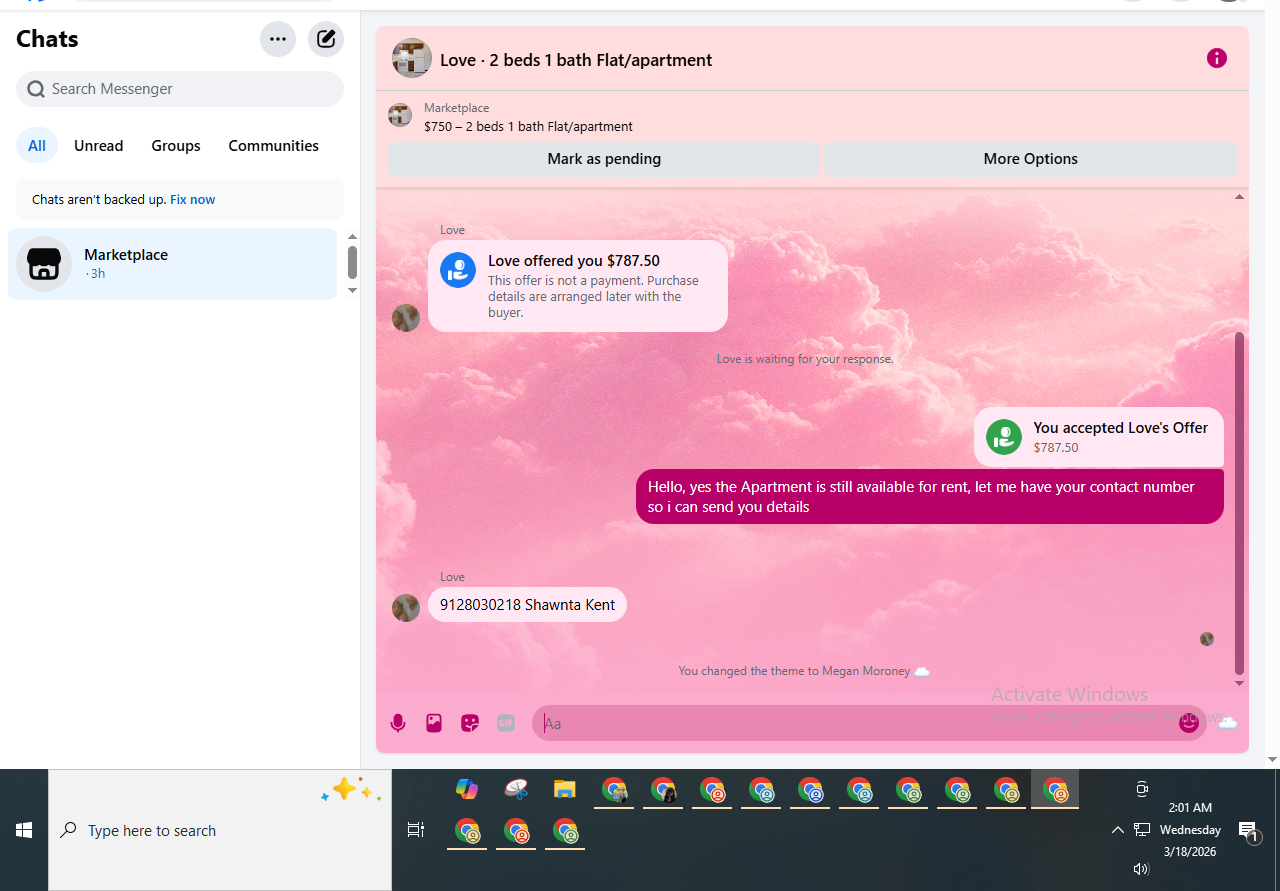Click the Mark as pending button
This screenshot has height=891, width=1280.
click(604, 159)
